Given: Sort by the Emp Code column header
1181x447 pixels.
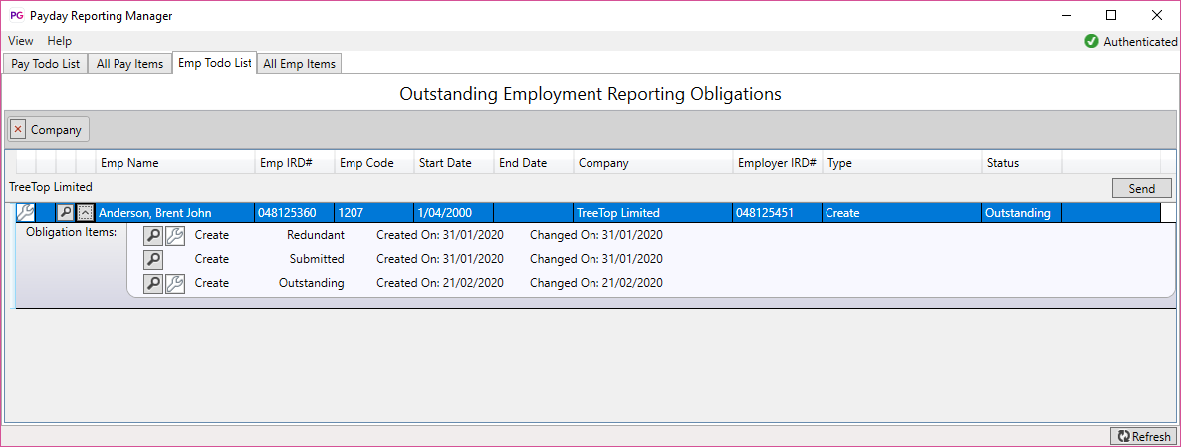Looking at the screenshot, I should point(375,163).
